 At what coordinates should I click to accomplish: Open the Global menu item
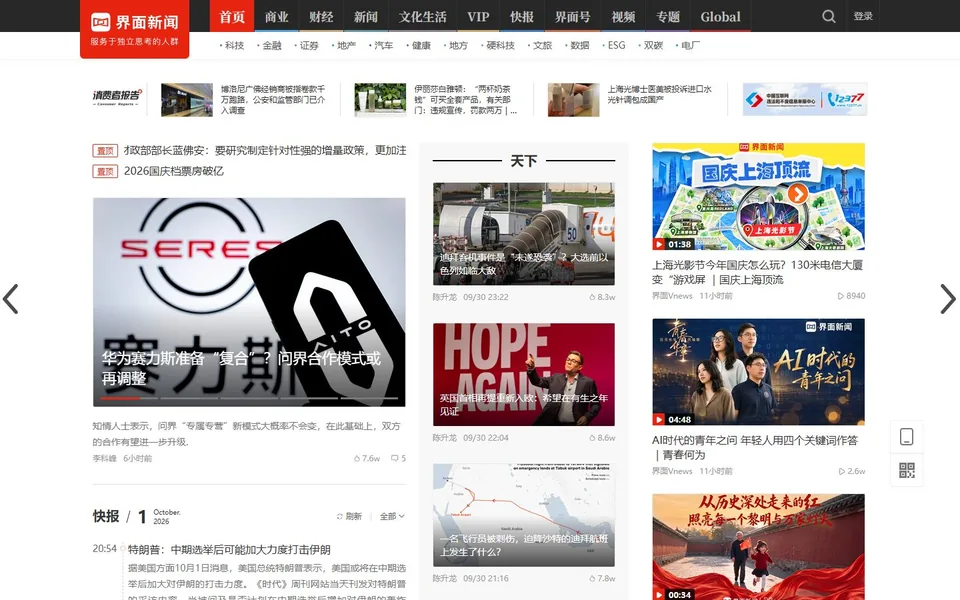[x=721, y=17]
